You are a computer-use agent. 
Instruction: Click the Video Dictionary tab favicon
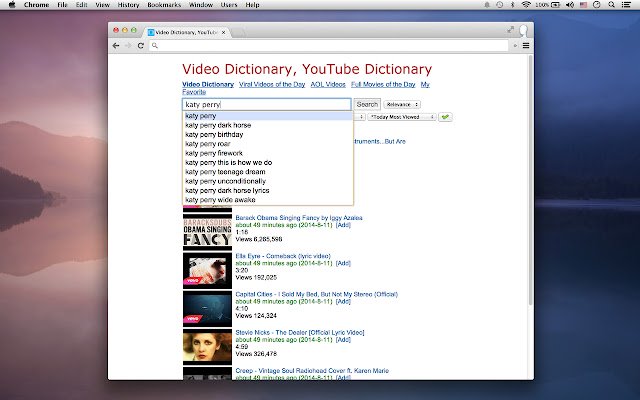pos(151,32)
